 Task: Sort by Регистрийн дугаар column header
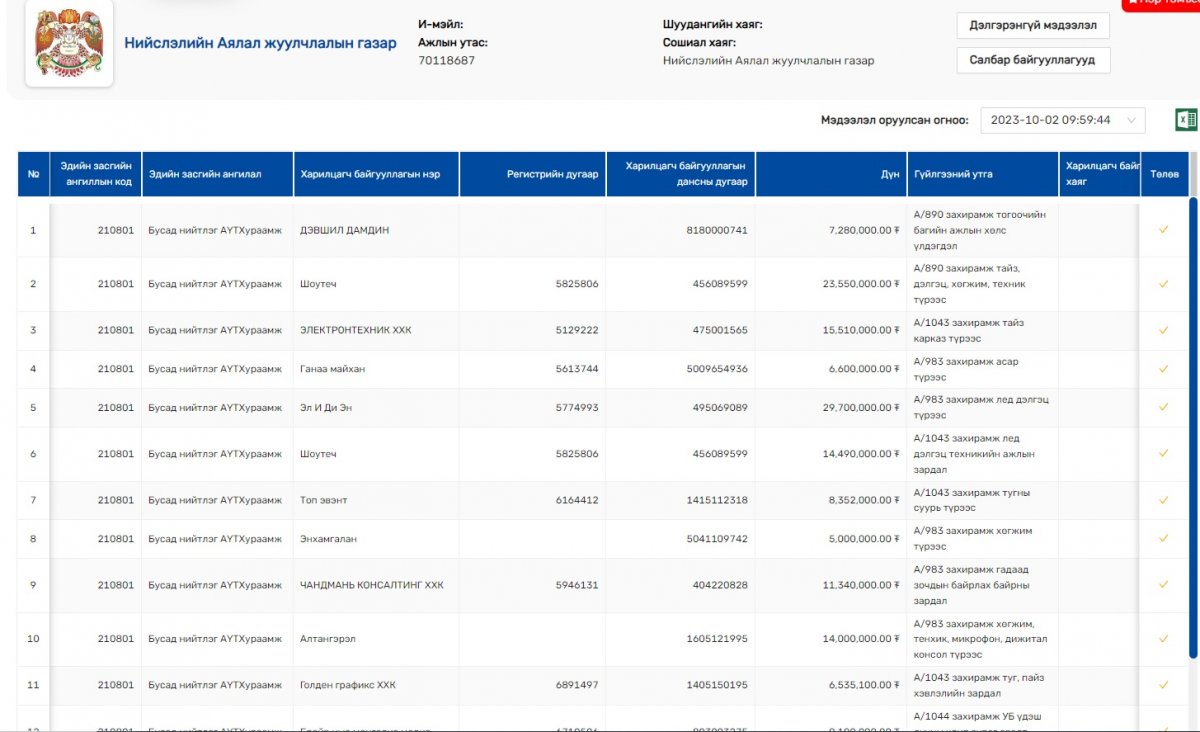point(532,174)
